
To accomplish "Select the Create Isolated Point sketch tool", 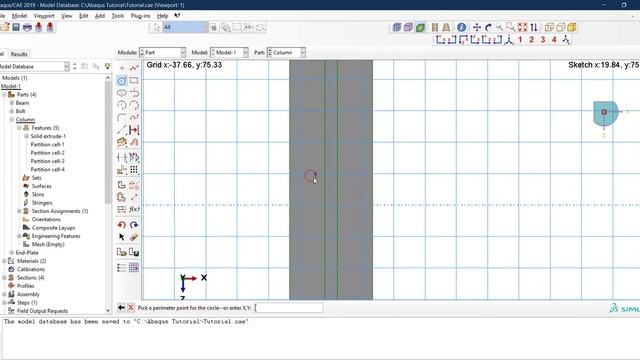I will [x=122, y=68].
